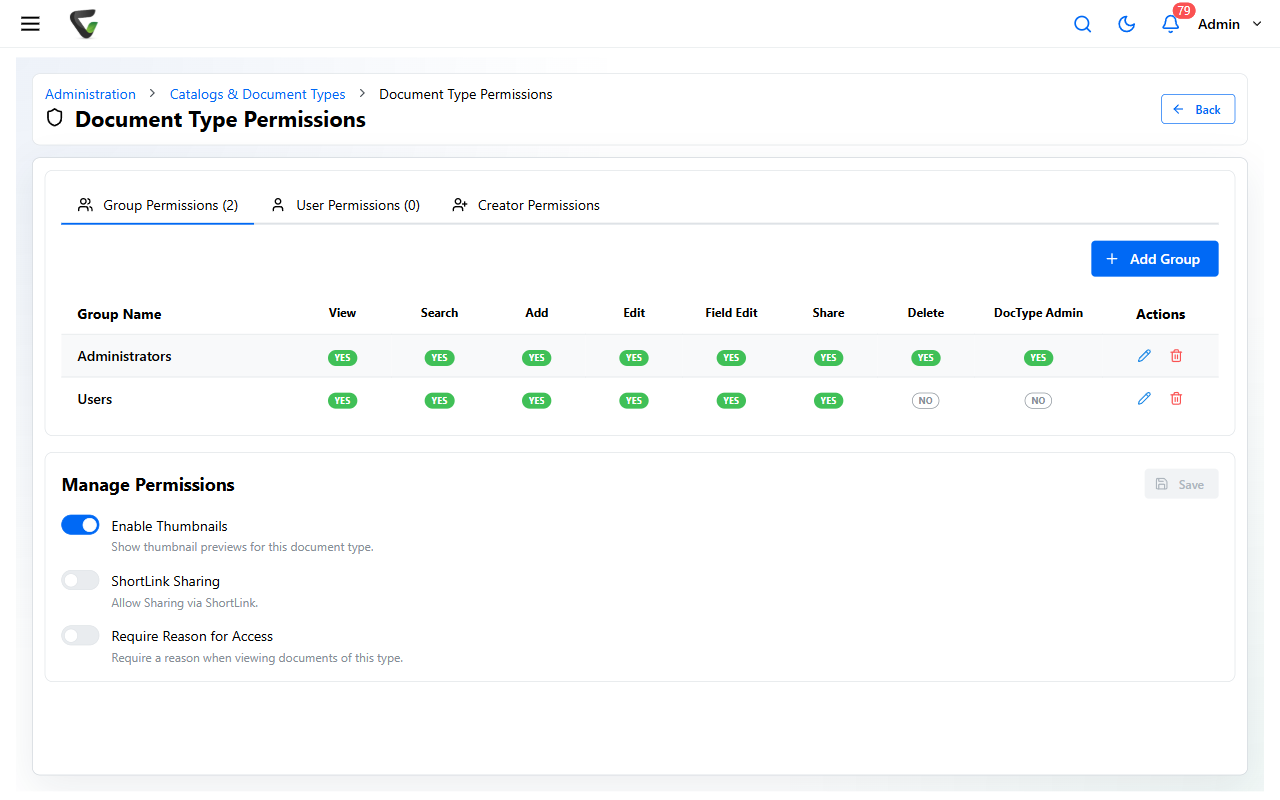
Task: Click the Users Delete NO badge
Action: coord(926,400)
